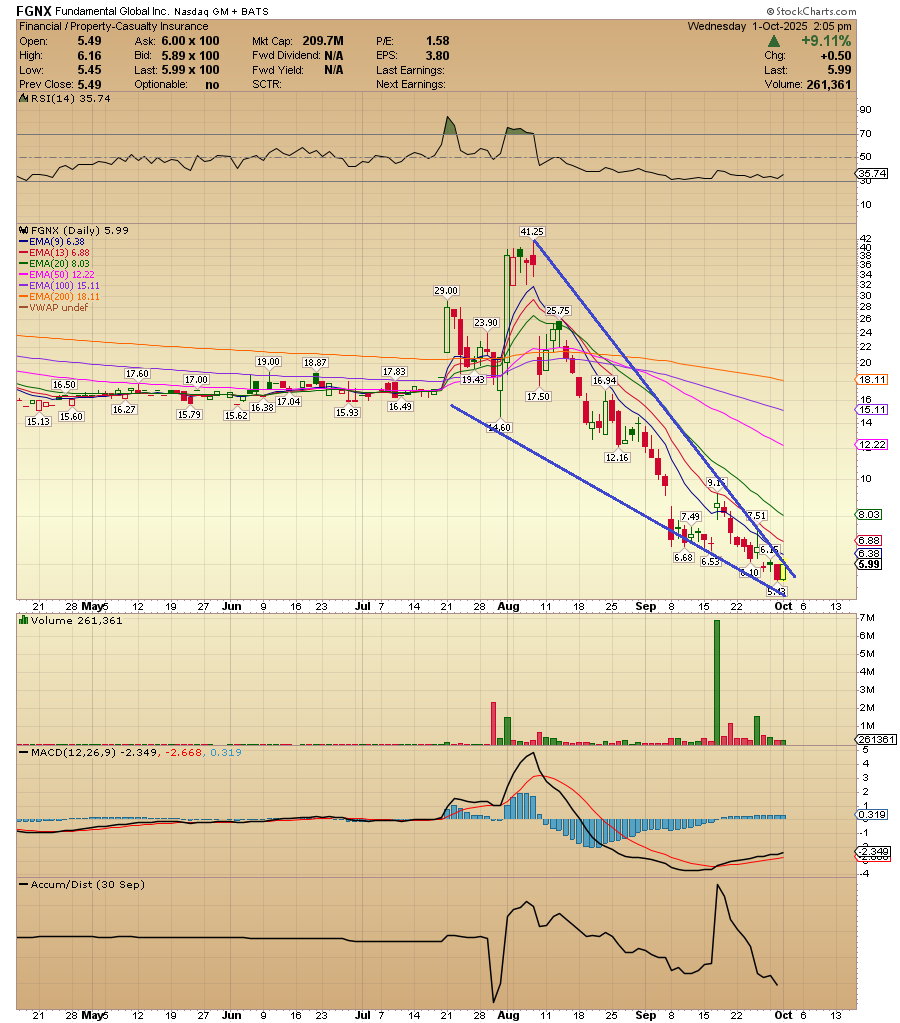Click the 18.11 EMA axis tag

[x=868, y=380]
